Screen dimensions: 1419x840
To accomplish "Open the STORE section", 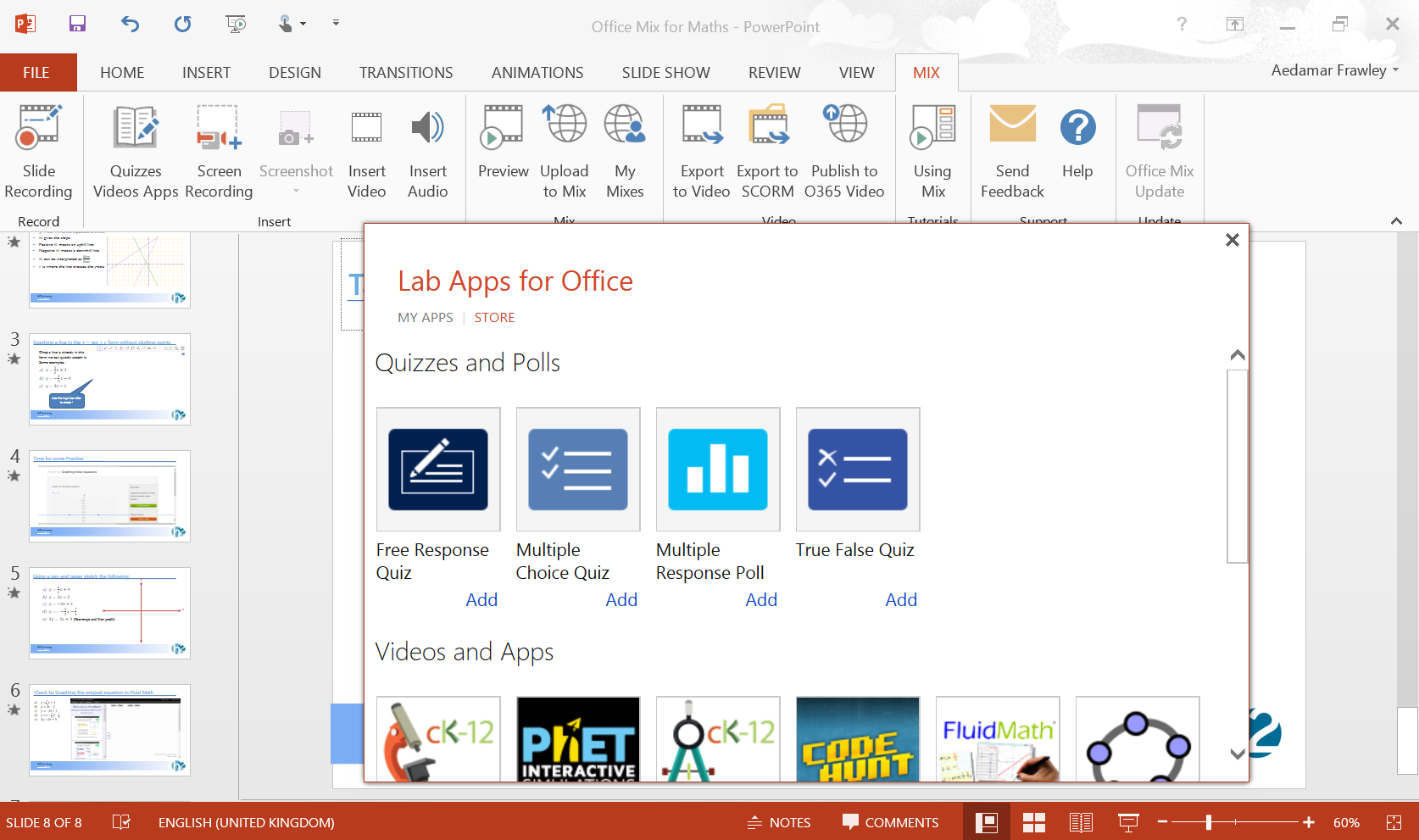I will [x=494, y=318].
